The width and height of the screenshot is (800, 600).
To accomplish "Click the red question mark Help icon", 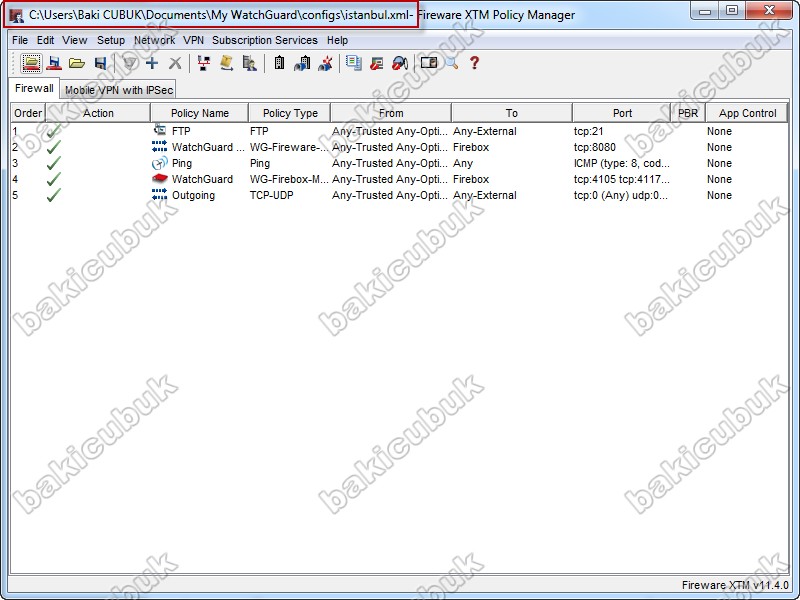I will [474, 63].
